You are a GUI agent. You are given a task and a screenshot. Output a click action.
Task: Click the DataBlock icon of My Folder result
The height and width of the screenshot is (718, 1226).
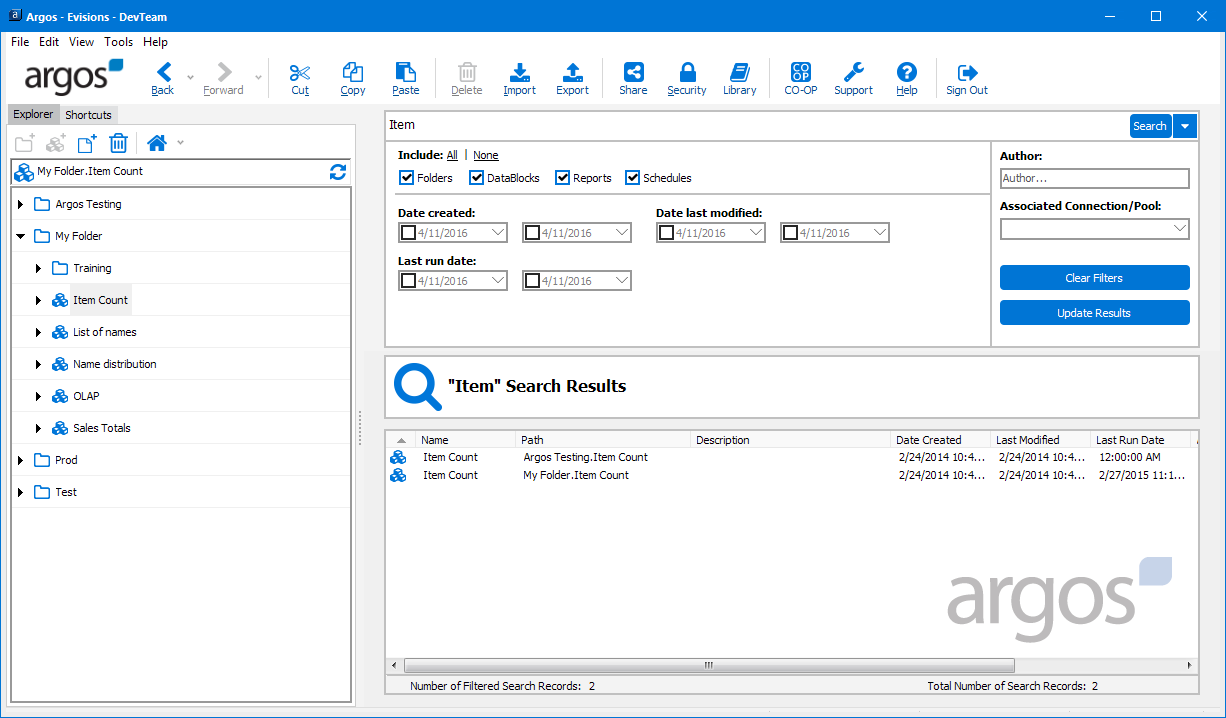(x=398, y=475)
